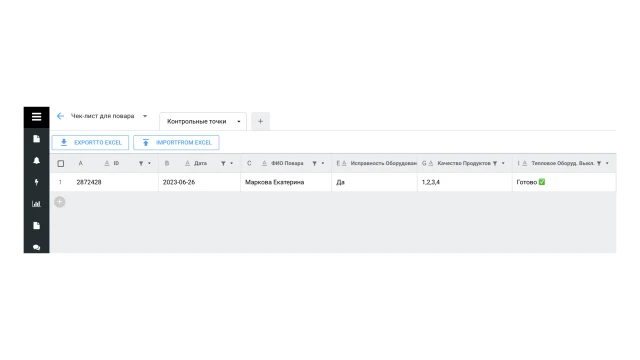640x360 pixels.
Task: Open notifications bell in sidebar
Action: [x=36, y=160]
